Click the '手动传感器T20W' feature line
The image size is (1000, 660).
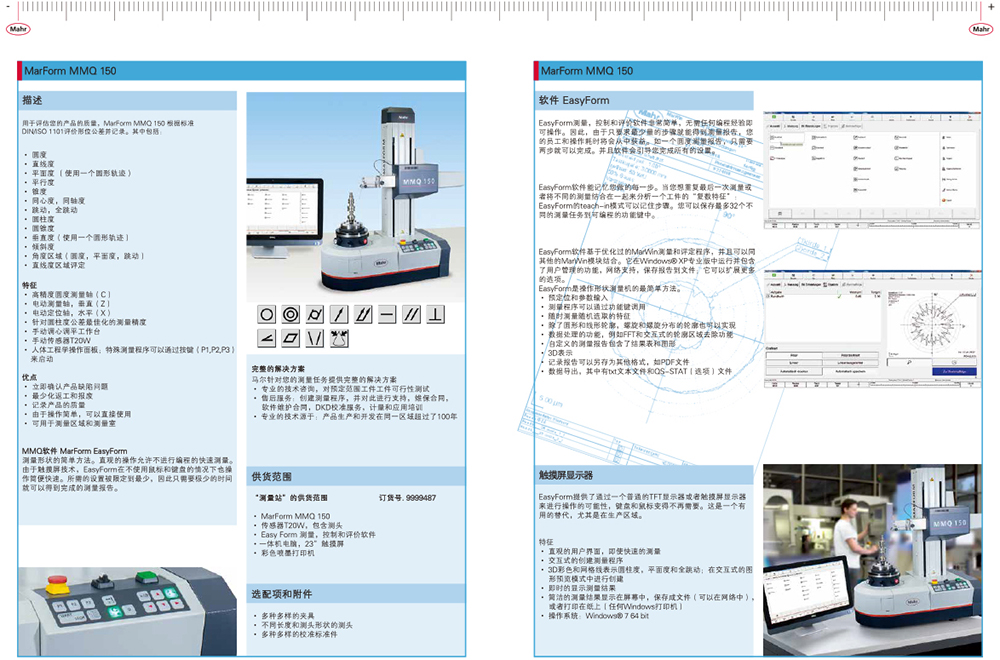(62, 341)
